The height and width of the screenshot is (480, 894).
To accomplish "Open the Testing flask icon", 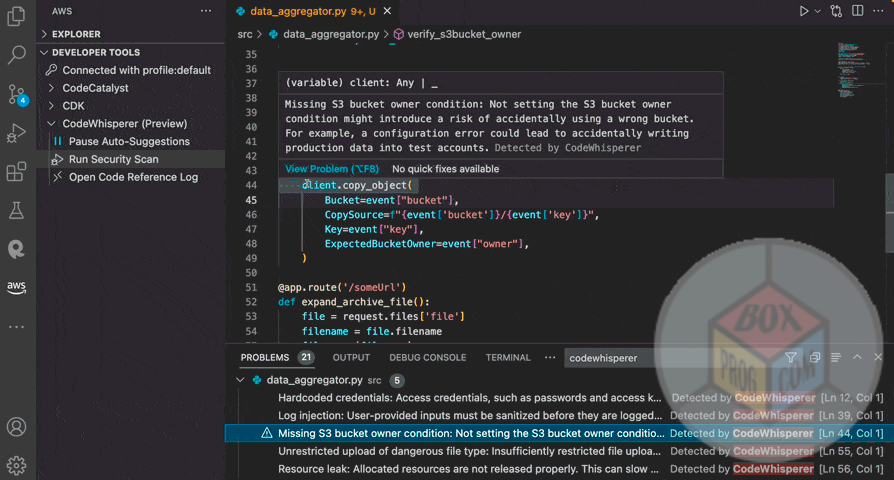I will [x=16, y=210].
